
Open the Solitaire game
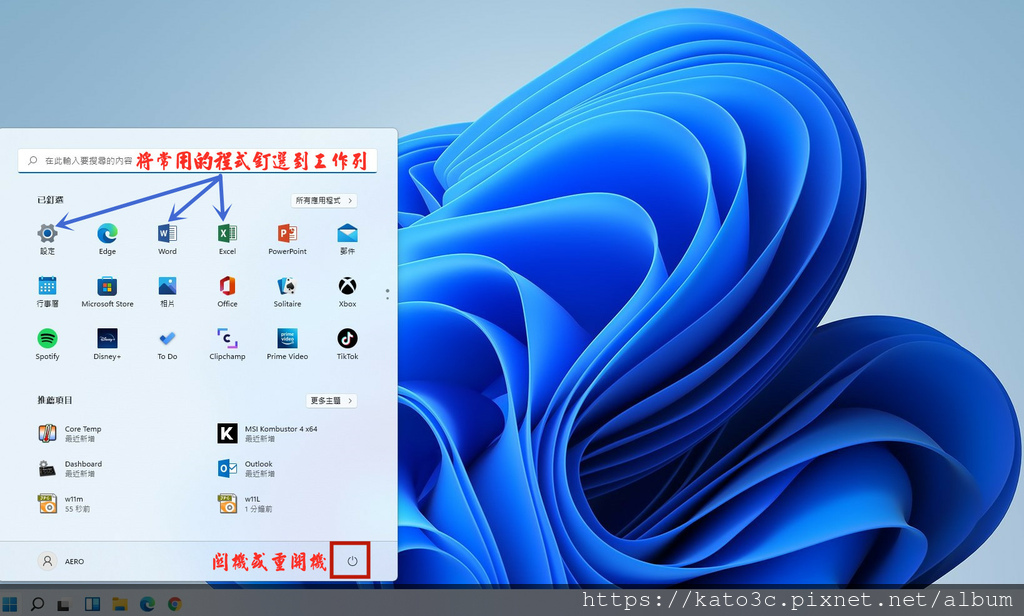click(x=287, y=291)
